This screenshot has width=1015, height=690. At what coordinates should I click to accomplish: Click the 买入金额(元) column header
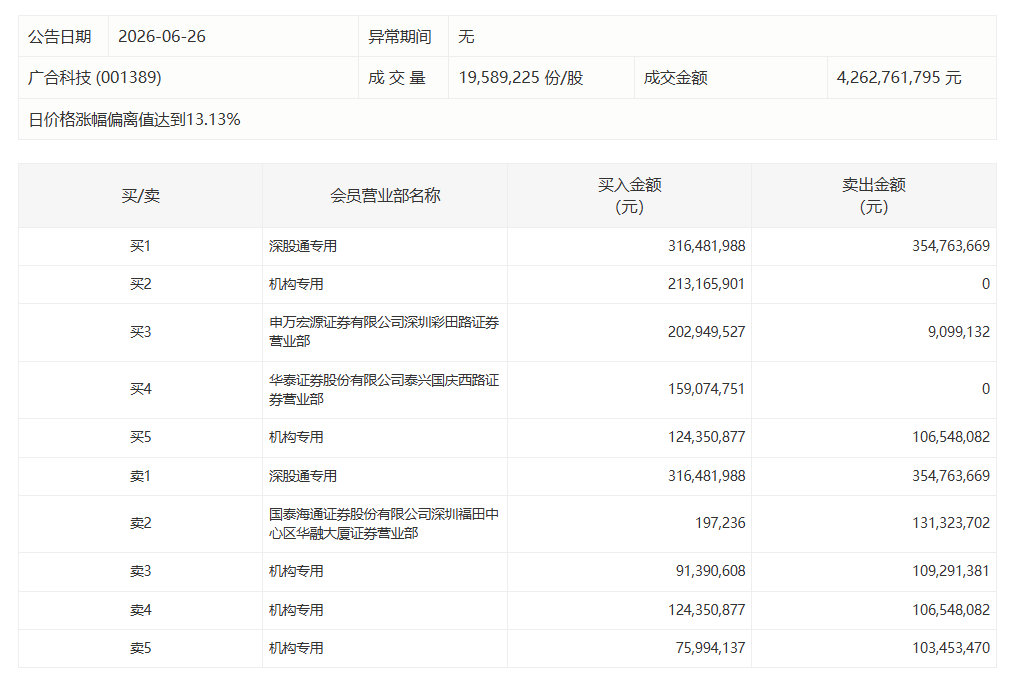coord(629,196)
